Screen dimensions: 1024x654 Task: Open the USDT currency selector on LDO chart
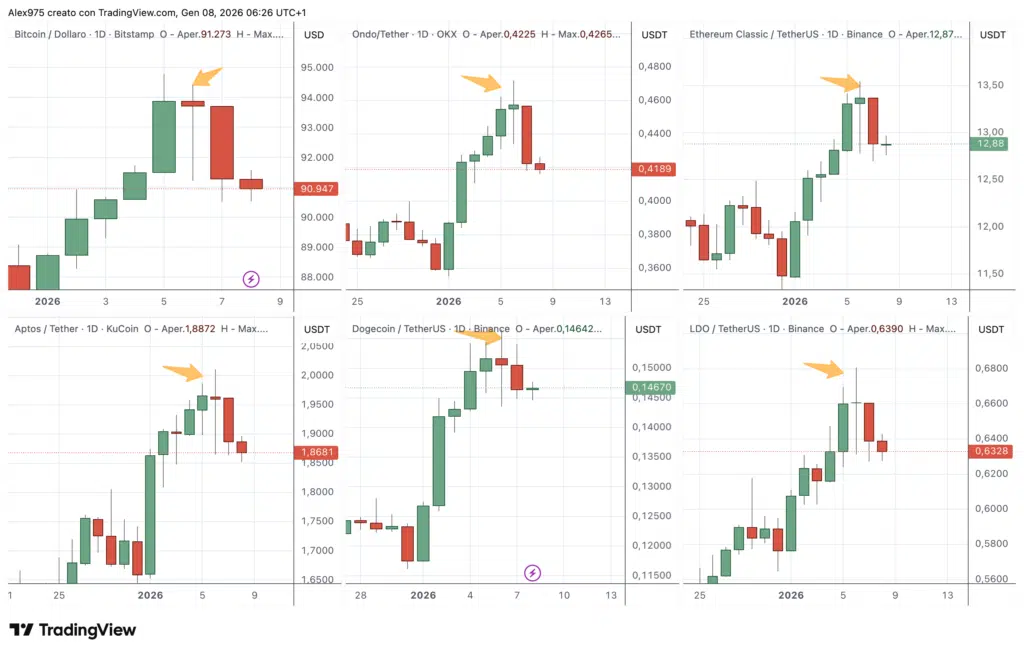[991, 329]
